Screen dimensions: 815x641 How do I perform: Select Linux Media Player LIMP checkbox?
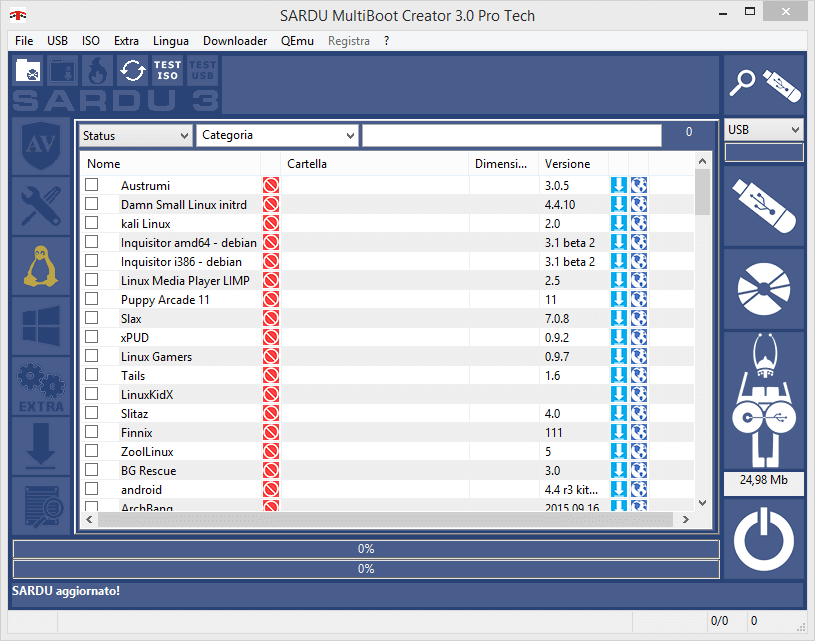click(x=91, y=280)
